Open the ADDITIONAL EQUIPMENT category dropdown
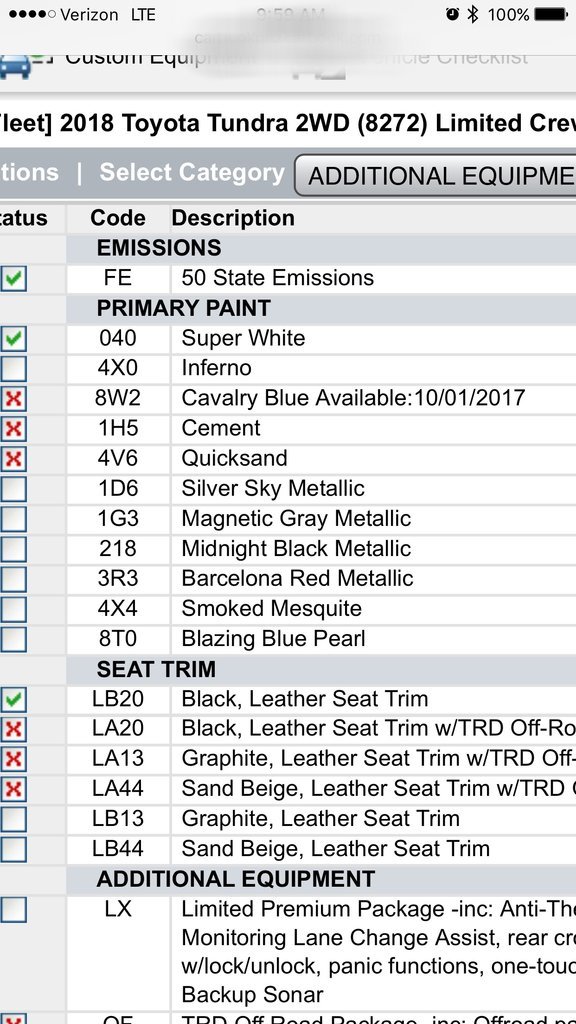576x1024 pixels. coord(435,176)
